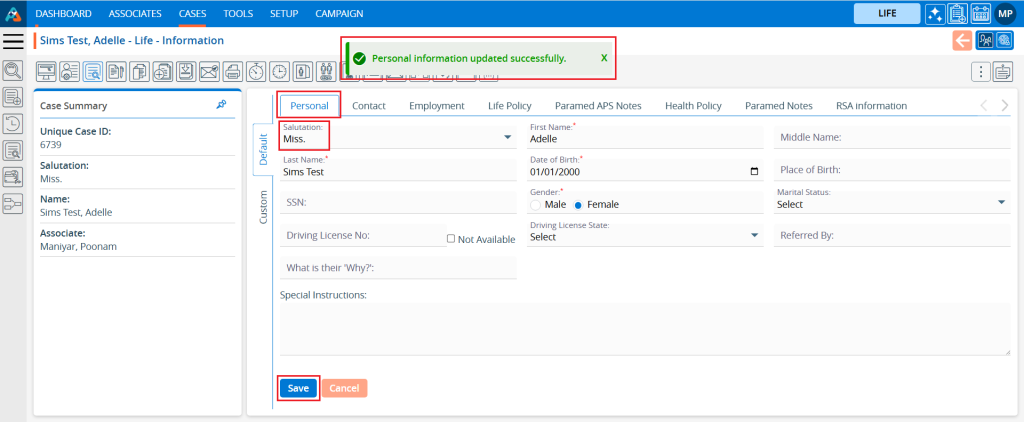Open the Driving License State dropdown
1024x422 pixels.
pyautogui.click(x=755, y=237)
